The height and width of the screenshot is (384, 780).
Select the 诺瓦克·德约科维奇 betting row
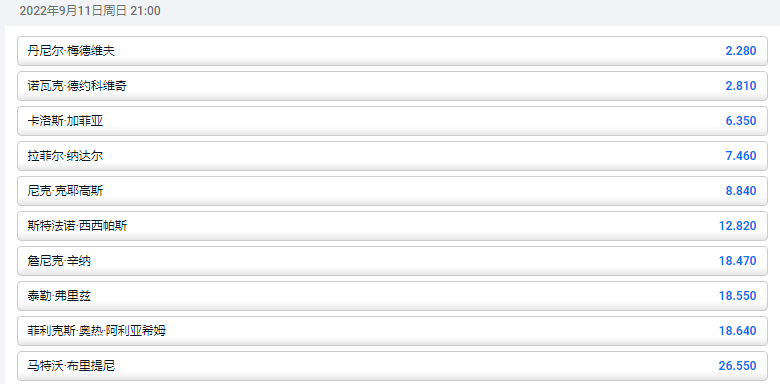[x=392, y=86]
